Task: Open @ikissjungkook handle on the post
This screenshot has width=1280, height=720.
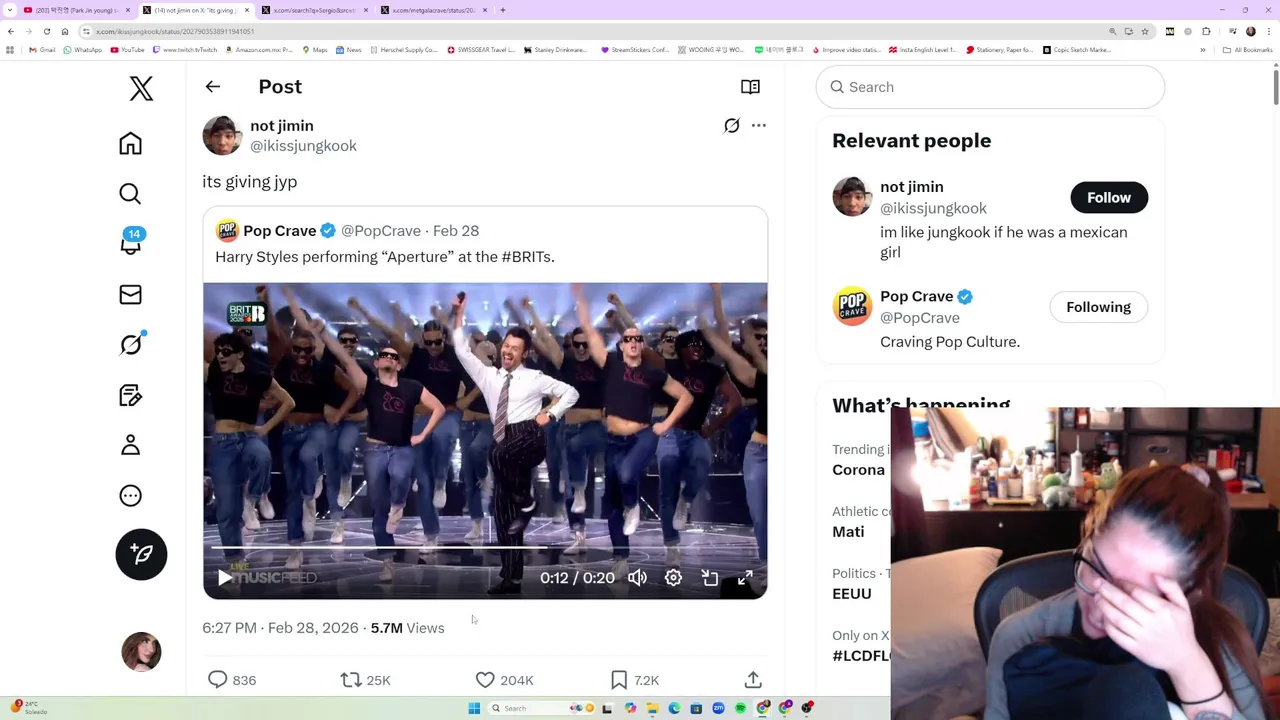Action: [303, 146]
